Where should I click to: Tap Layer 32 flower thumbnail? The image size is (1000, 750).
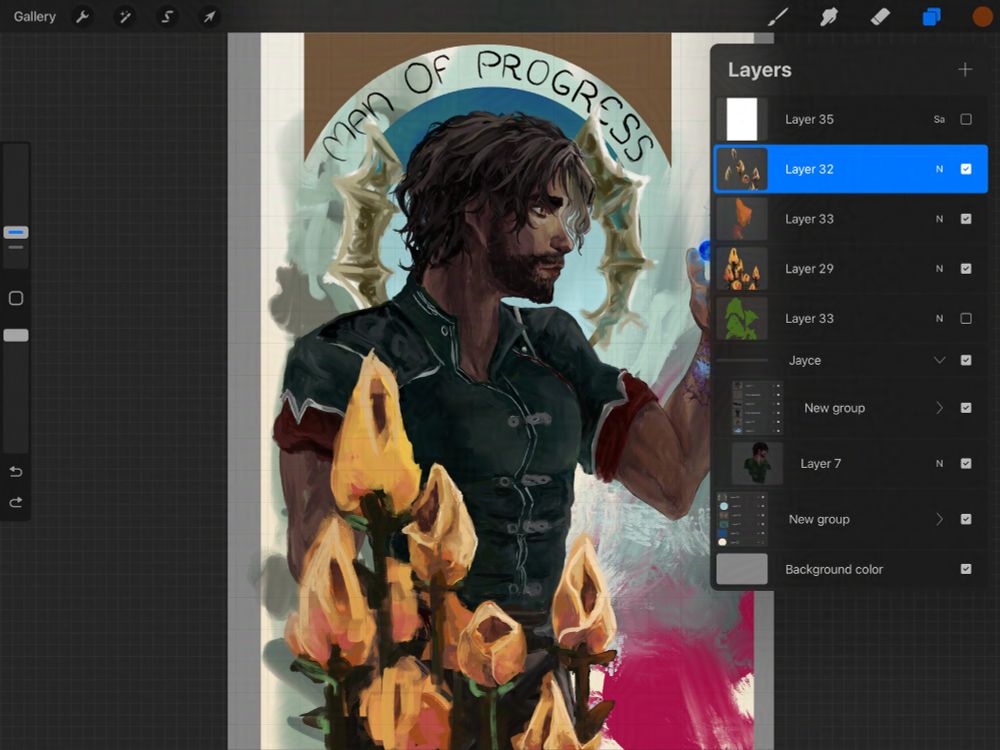[x=742, y=169]
